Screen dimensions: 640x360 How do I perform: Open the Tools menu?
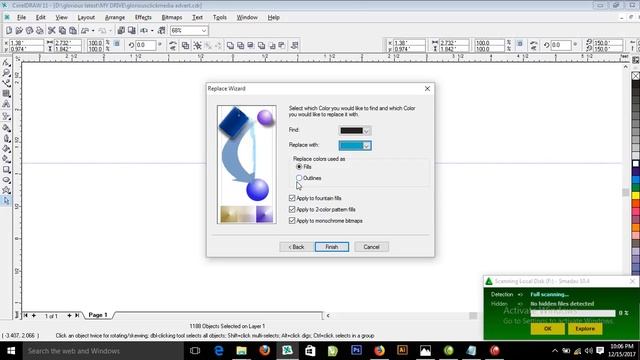tap(220, 18)
